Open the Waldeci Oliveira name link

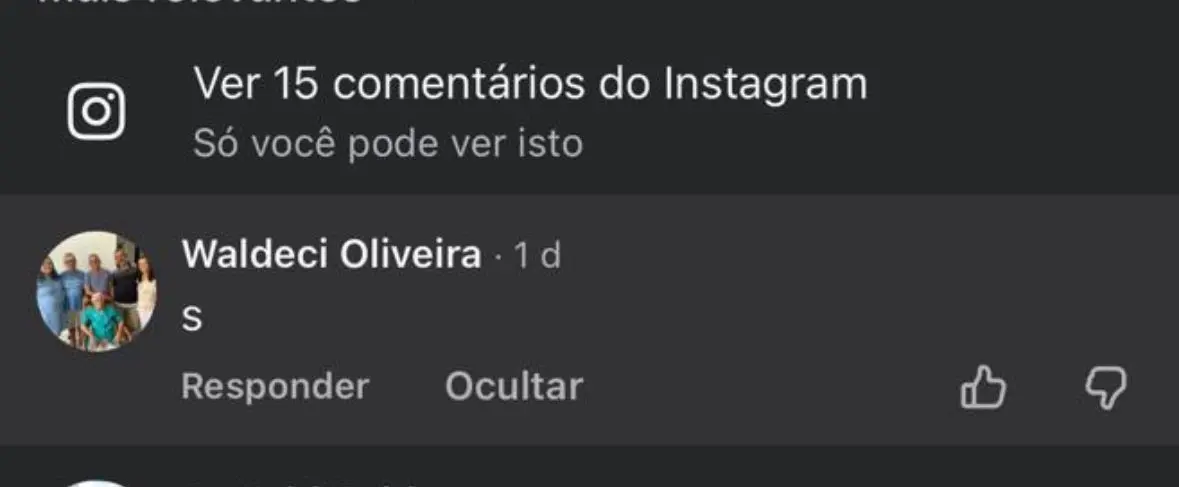pos(332,255)
